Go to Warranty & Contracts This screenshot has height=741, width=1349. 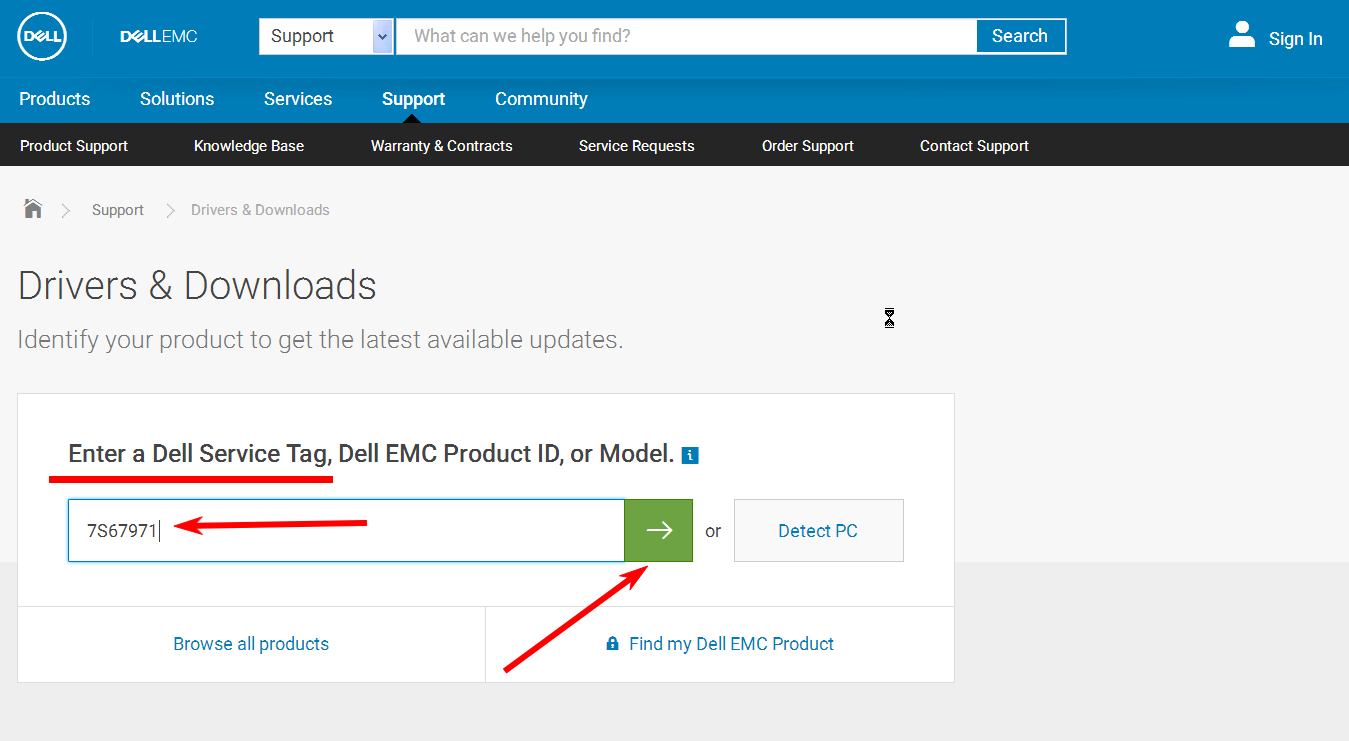(441, 146)
